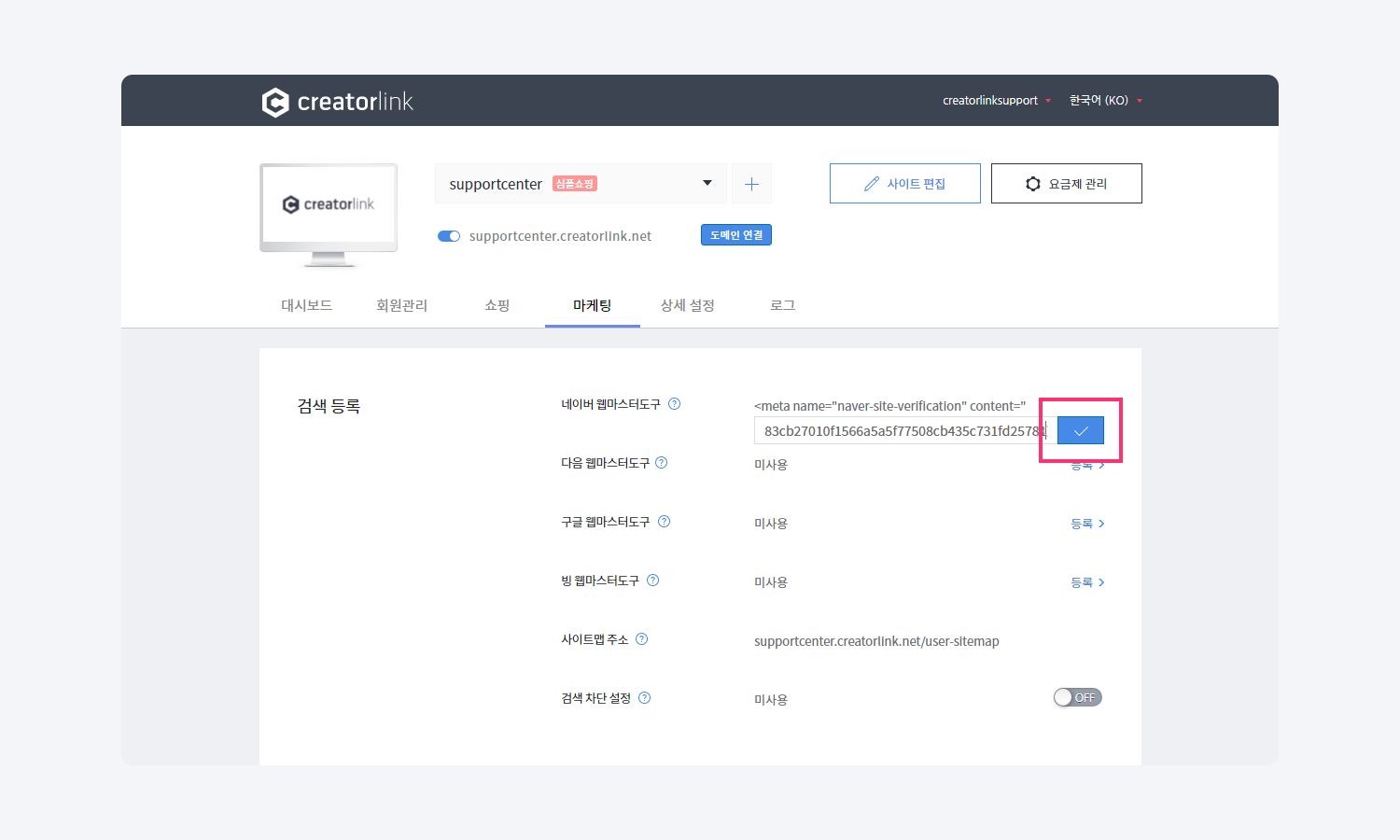Toggle the 검색 차단 설정 OFF switch

tap(1077, 697)
